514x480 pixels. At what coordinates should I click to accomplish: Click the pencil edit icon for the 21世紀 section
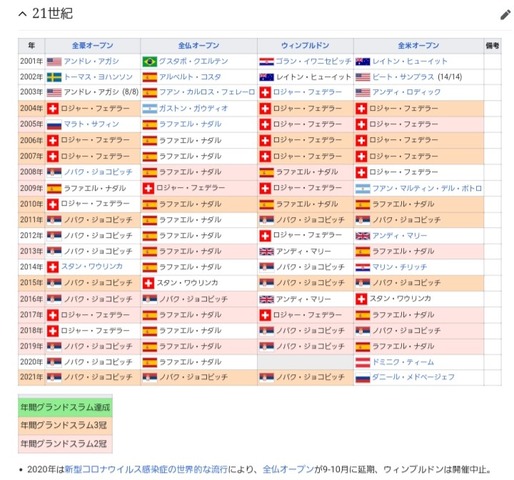[505, 15]
